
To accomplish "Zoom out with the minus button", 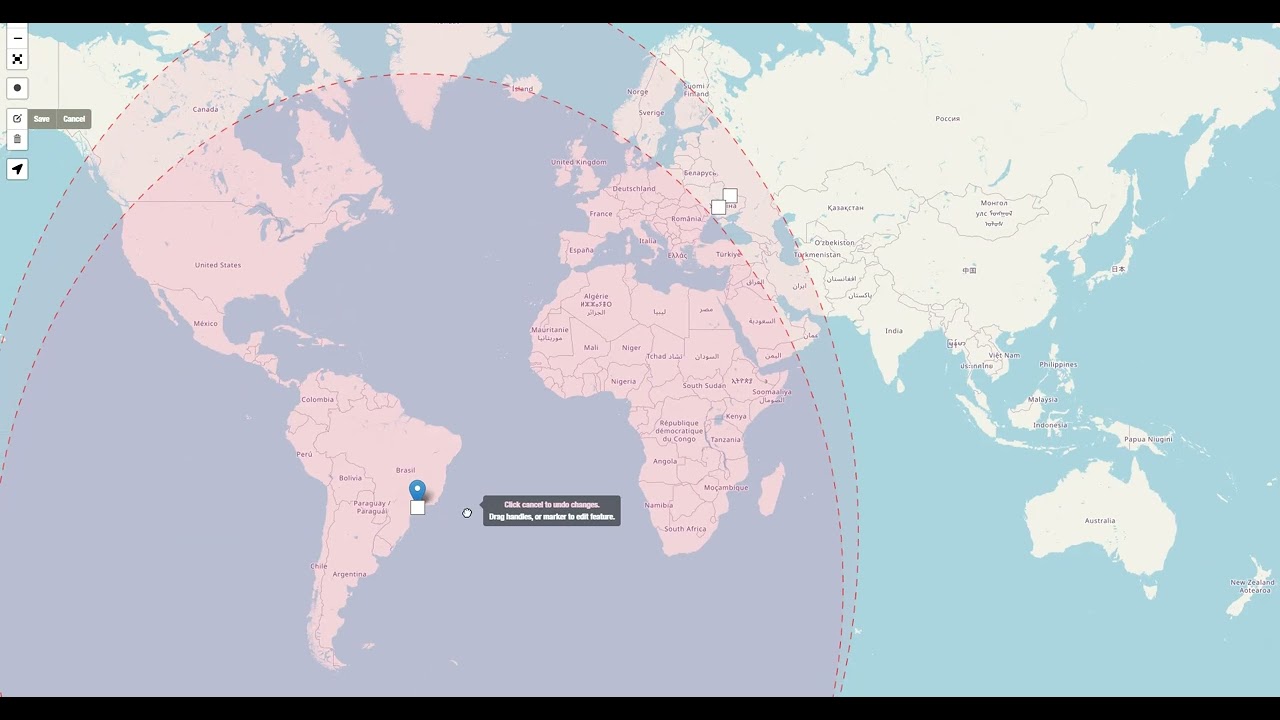I will coord(17,38).
